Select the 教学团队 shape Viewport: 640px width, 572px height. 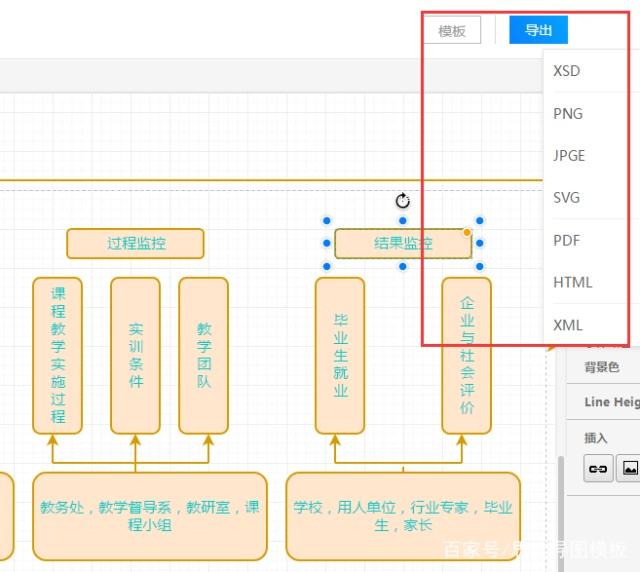203,355
